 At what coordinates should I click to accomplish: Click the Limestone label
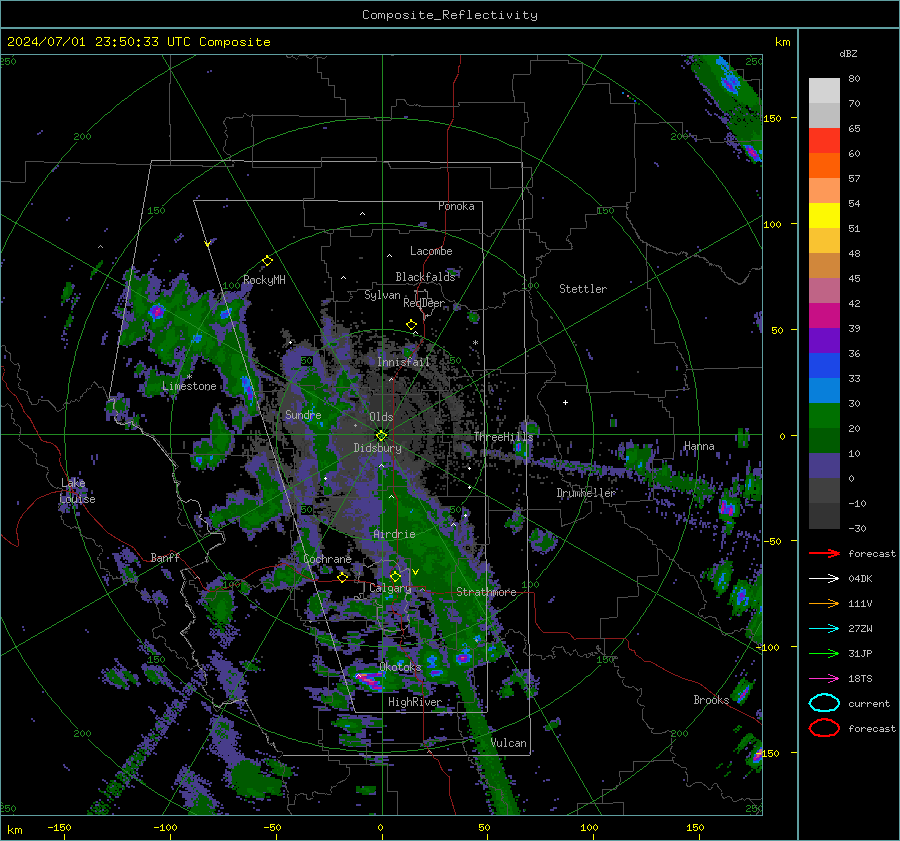pyautogui.click(x=189, y=386)
